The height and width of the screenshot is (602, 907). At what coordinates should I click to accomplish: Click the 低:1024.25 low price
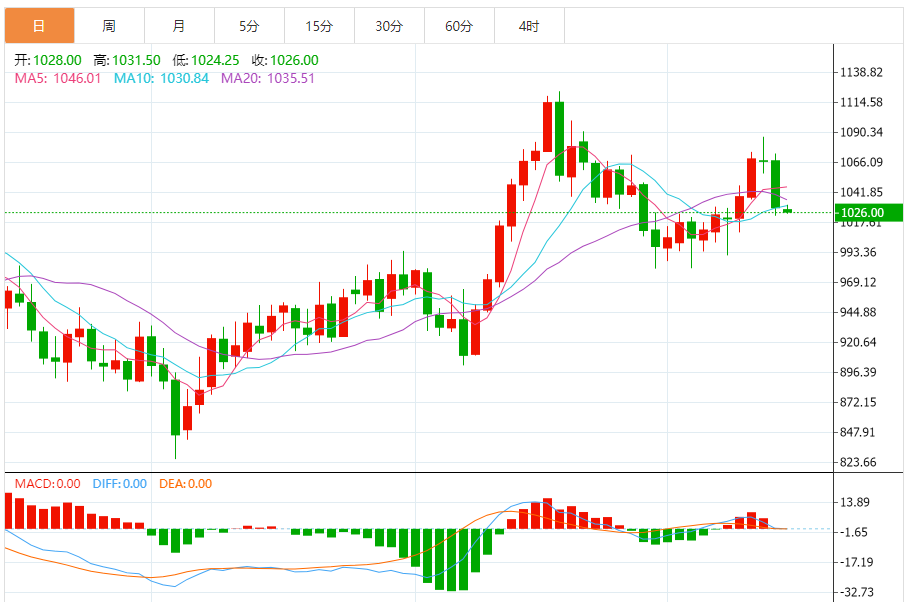coord(206,60)
